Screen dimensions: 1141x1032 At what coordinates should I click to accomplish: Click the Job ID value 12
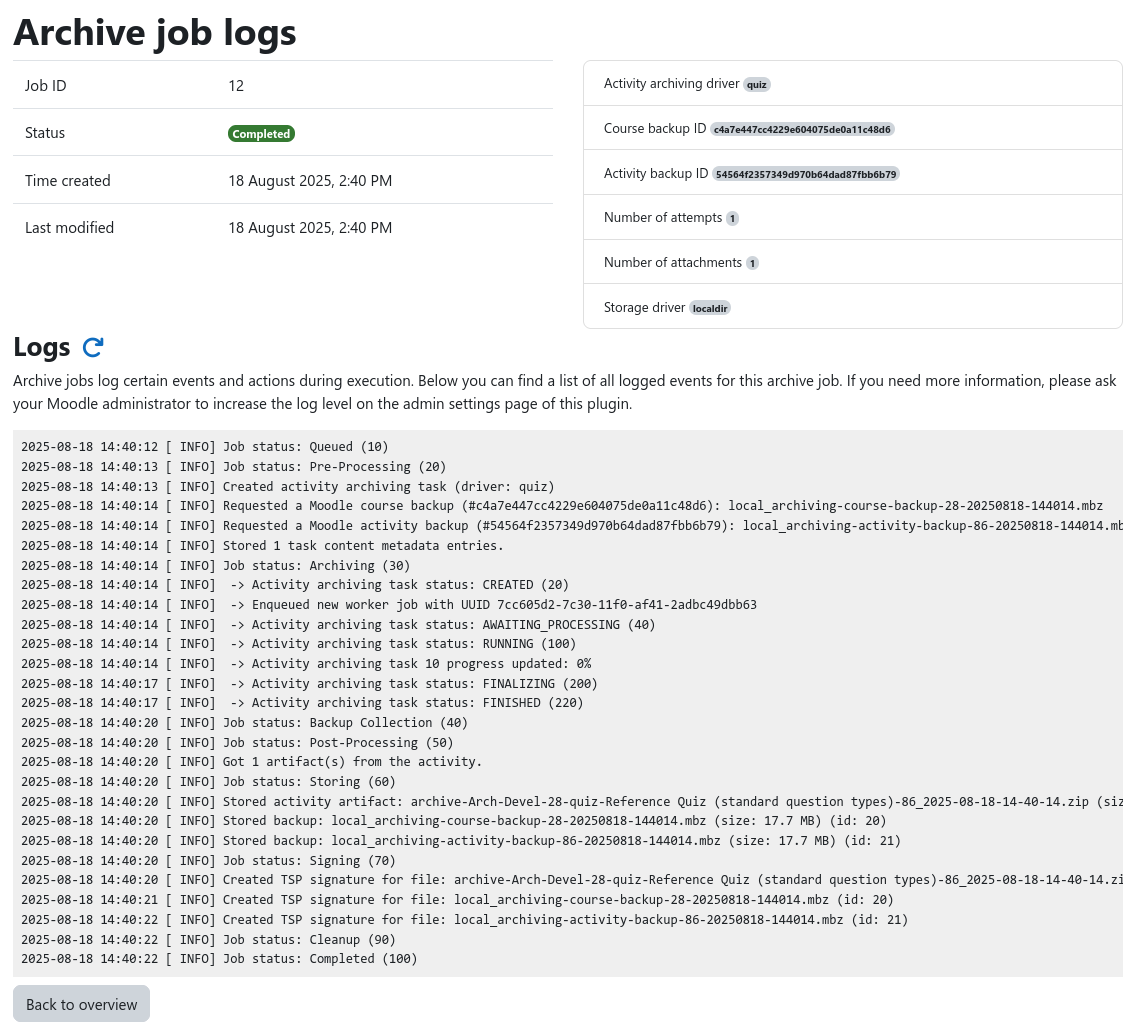[x=236, y=86]
